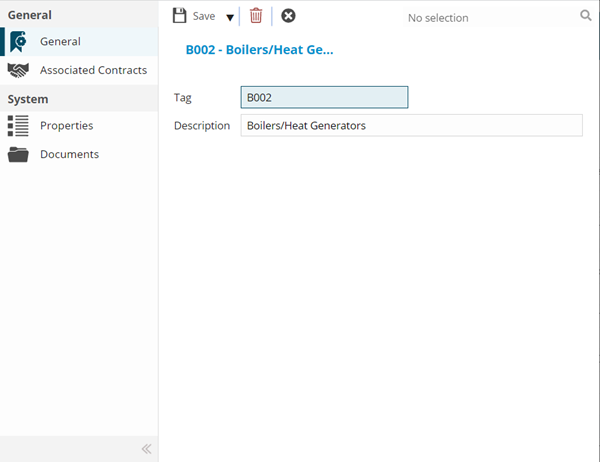Click the circled X cancel icon
Viewport: 600px width, 462px height.
pyautogui.click(x=288, y=16)
